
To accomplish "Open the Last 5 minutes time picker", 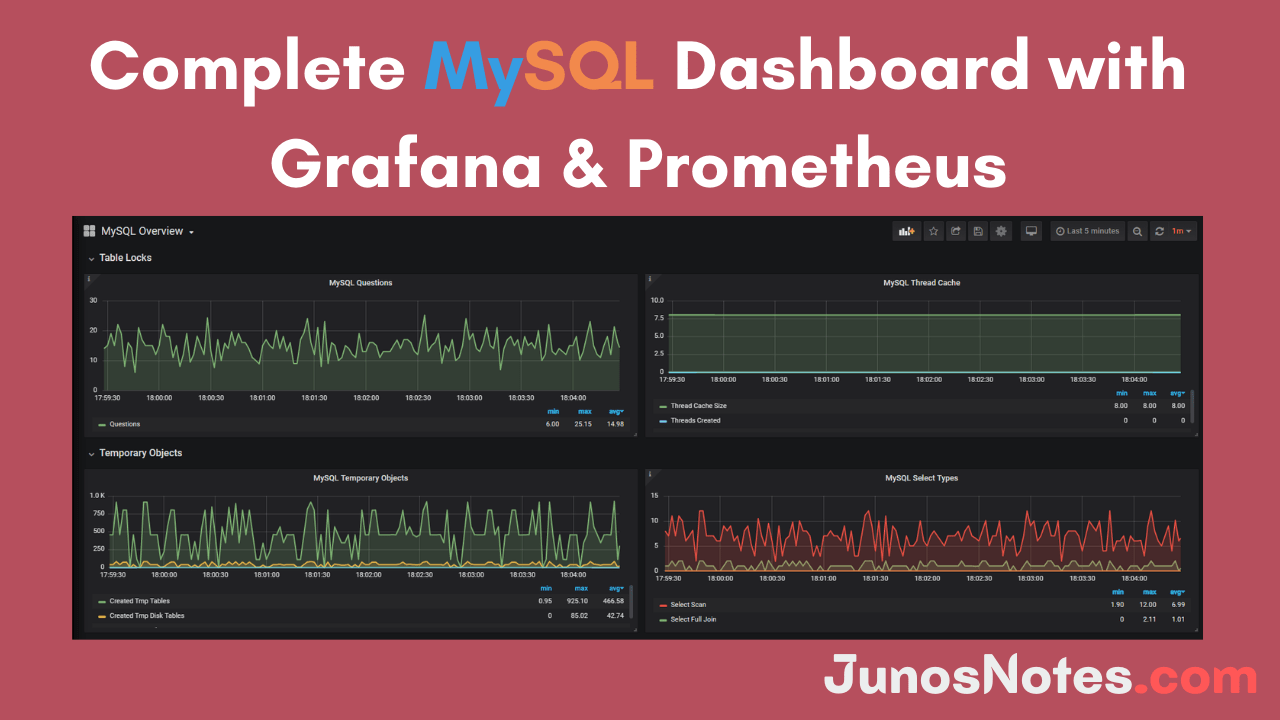I will click(1088, 231).
